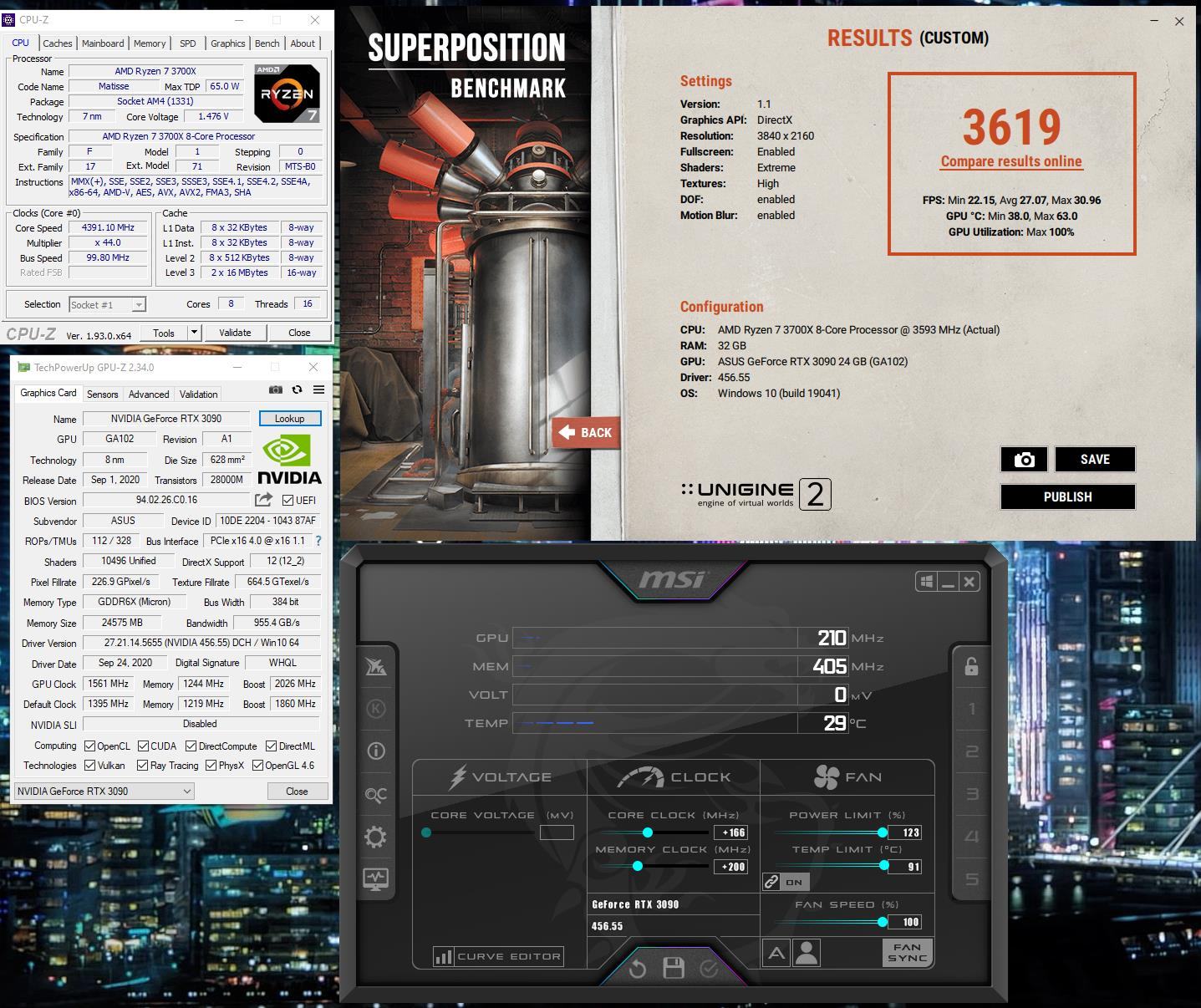Click the Core Clock +166 value field
Screen dimensions: 1201x1008
[730, 832]
